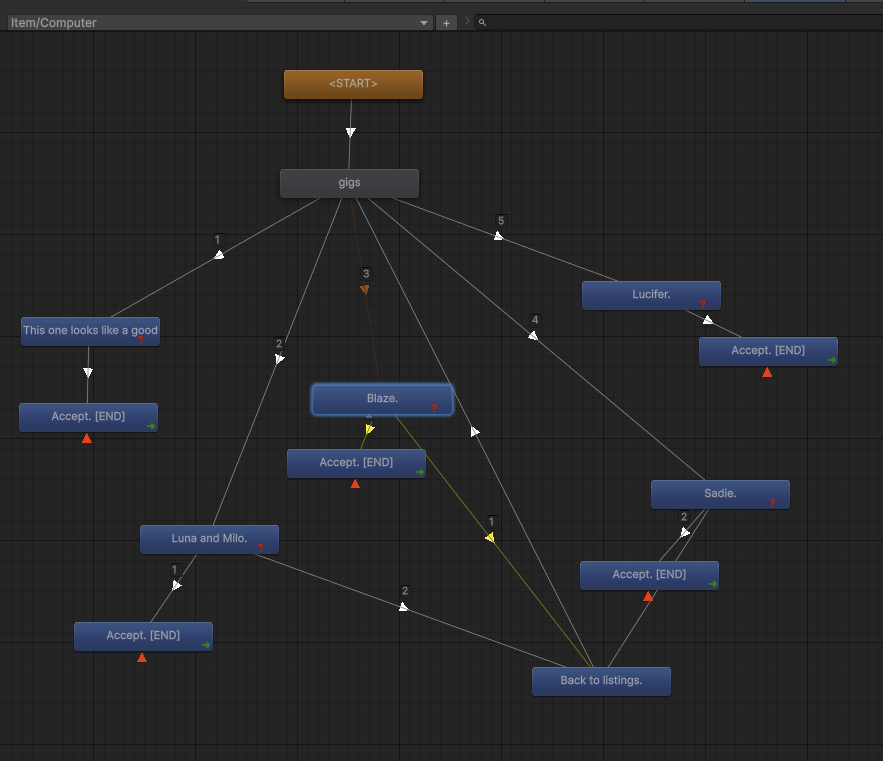Select Accept. [END] node under Sadie.
This screenshot has width=883, height=761.
[649, 575]
